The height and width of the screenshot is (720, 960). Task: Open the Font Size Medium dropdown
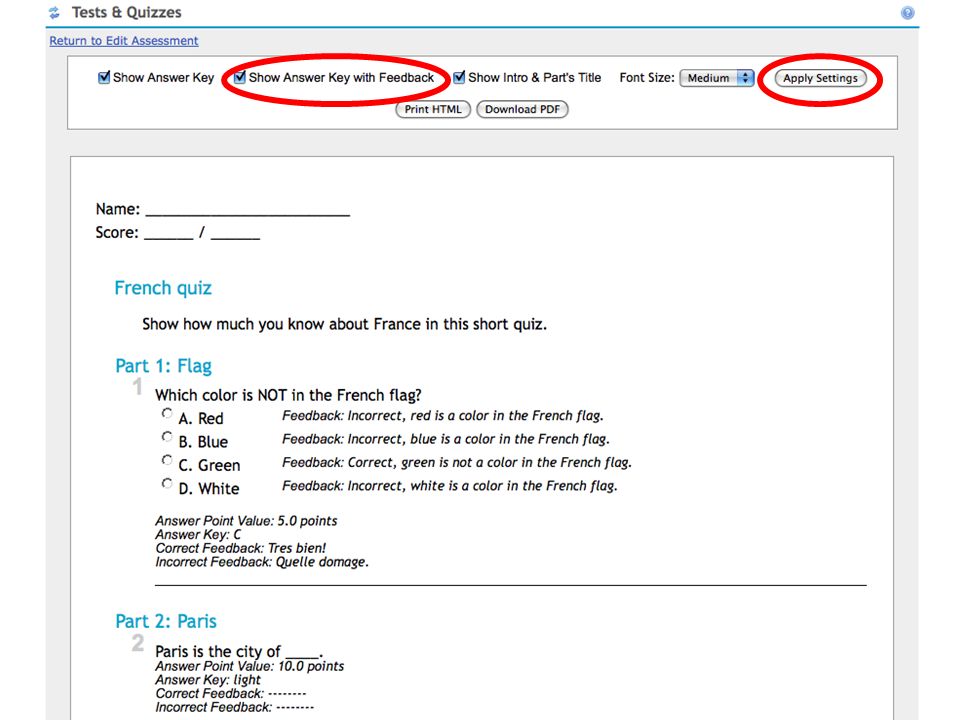pyautogui.click(x=717, y=78)
